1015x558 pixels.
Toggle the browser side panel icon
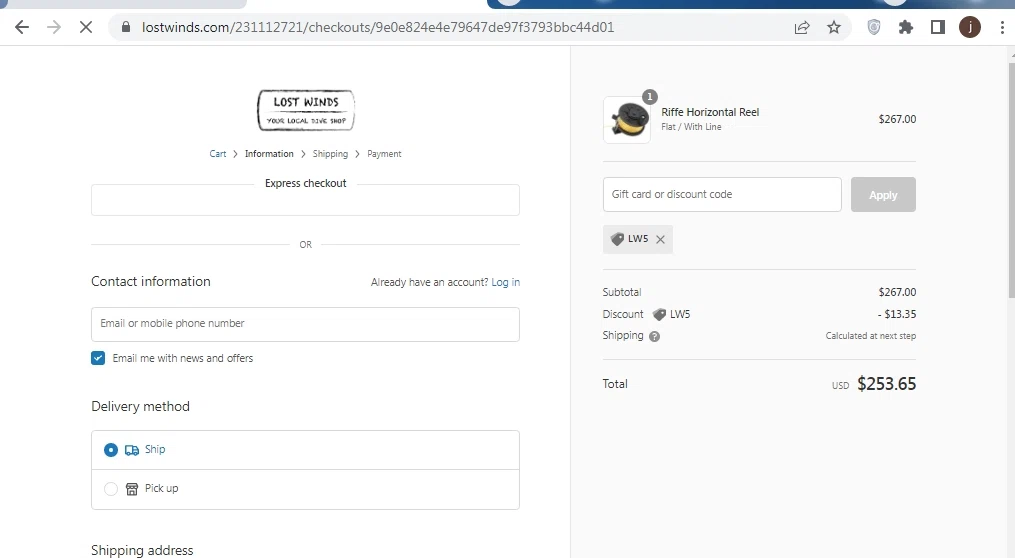[x=937, y=27]
